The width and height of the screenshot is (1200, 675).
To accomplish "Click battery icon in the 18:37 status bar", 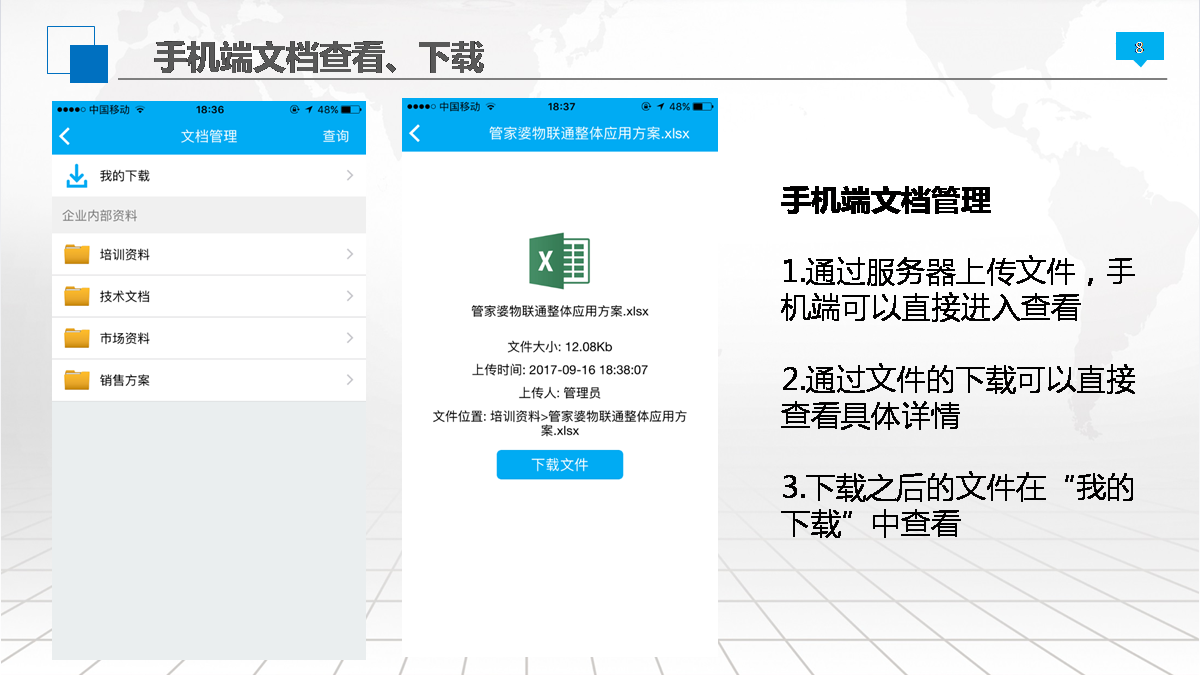I will point(703,106).
